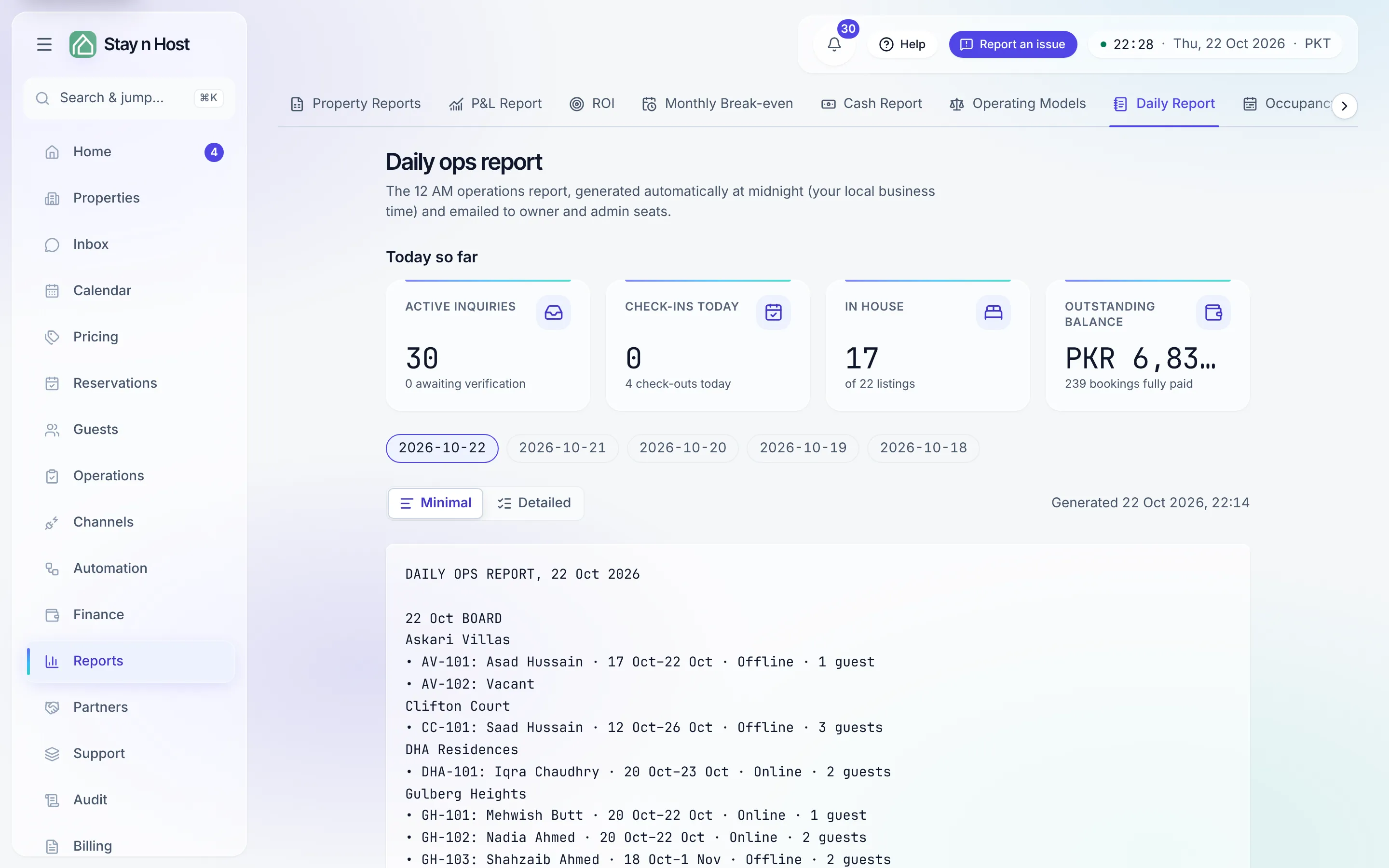Open Pricing in sidebar
Screen dimensions: 1389x868
point(130,337)
